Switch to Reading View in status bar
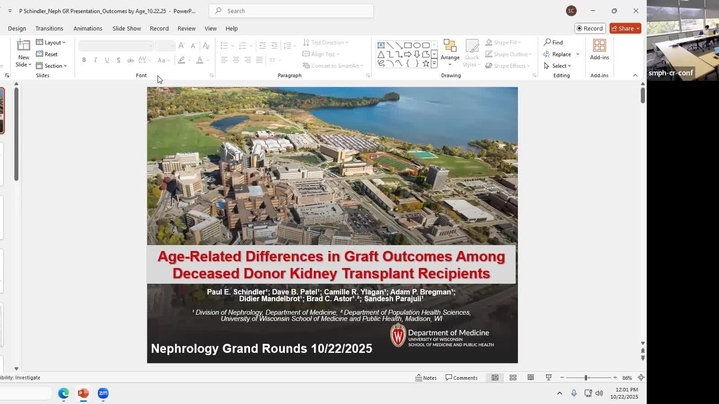The height and width of the screenshot is (404, 719). click(x=531, y=378)
